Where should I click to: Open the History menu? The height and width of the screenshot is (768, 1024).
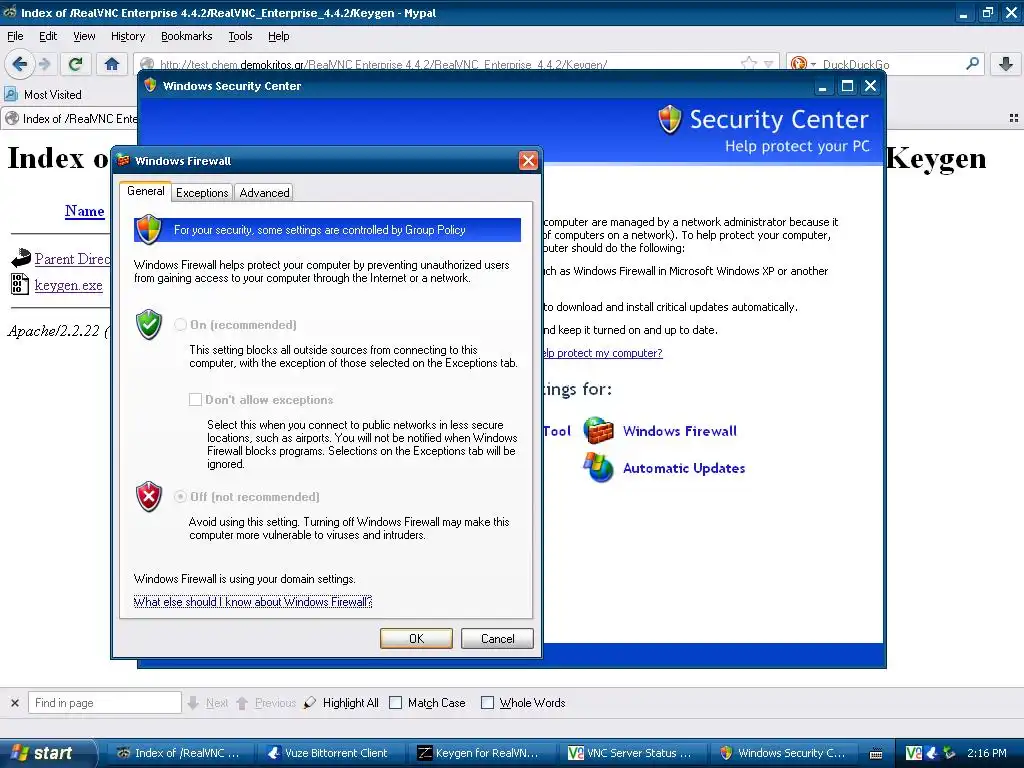pyautogui.click(x=127, y=36)
